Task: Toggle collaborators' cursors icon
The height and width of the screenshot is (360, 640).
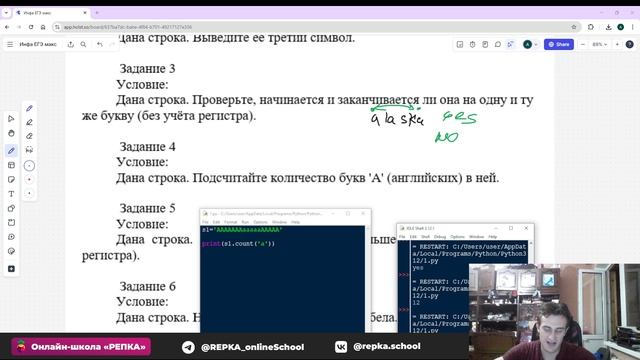Action: [x=510, y=44]
